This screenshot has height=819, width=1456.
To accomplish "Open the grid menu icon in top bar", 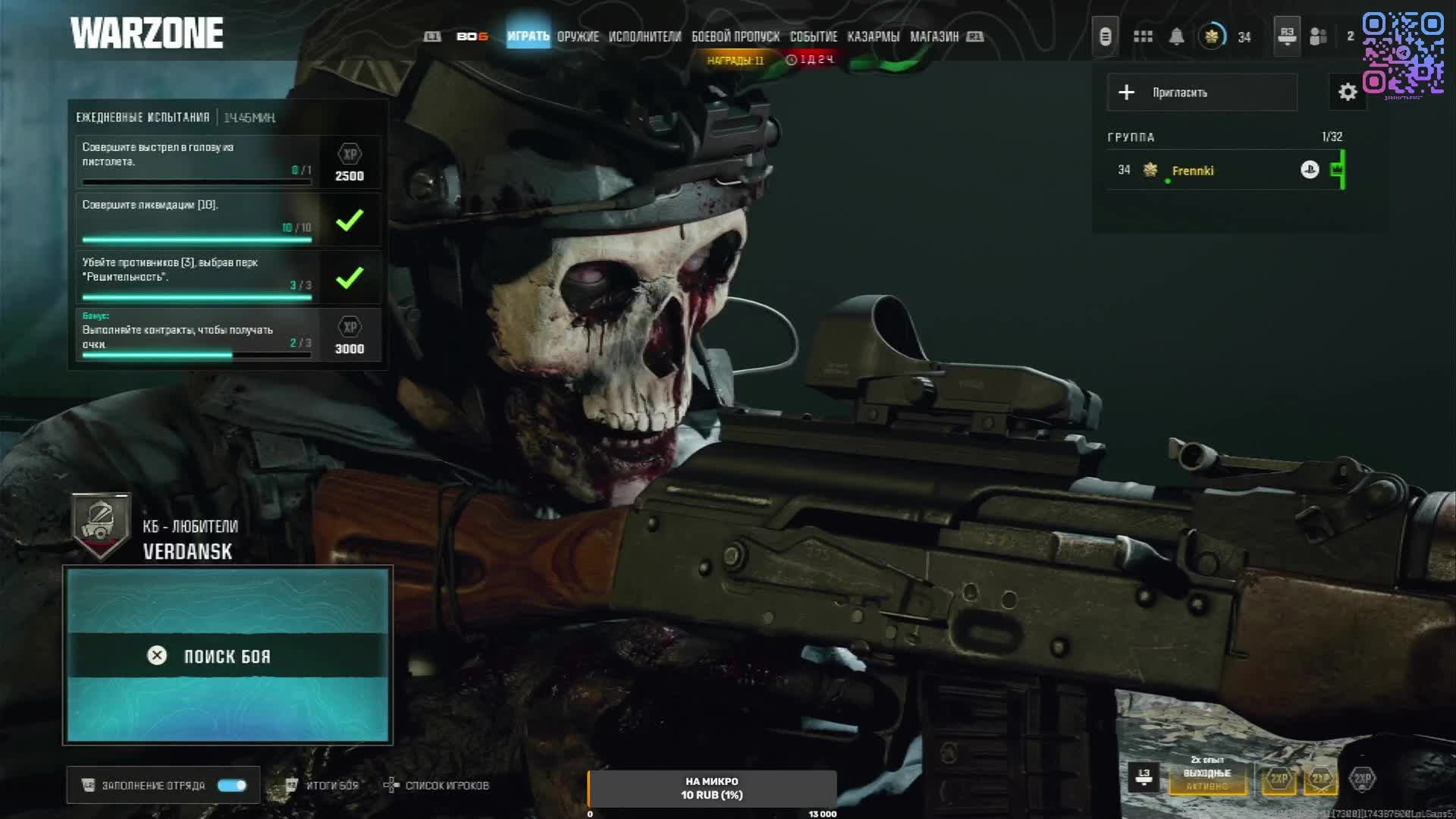I will tap(1143, 36).
